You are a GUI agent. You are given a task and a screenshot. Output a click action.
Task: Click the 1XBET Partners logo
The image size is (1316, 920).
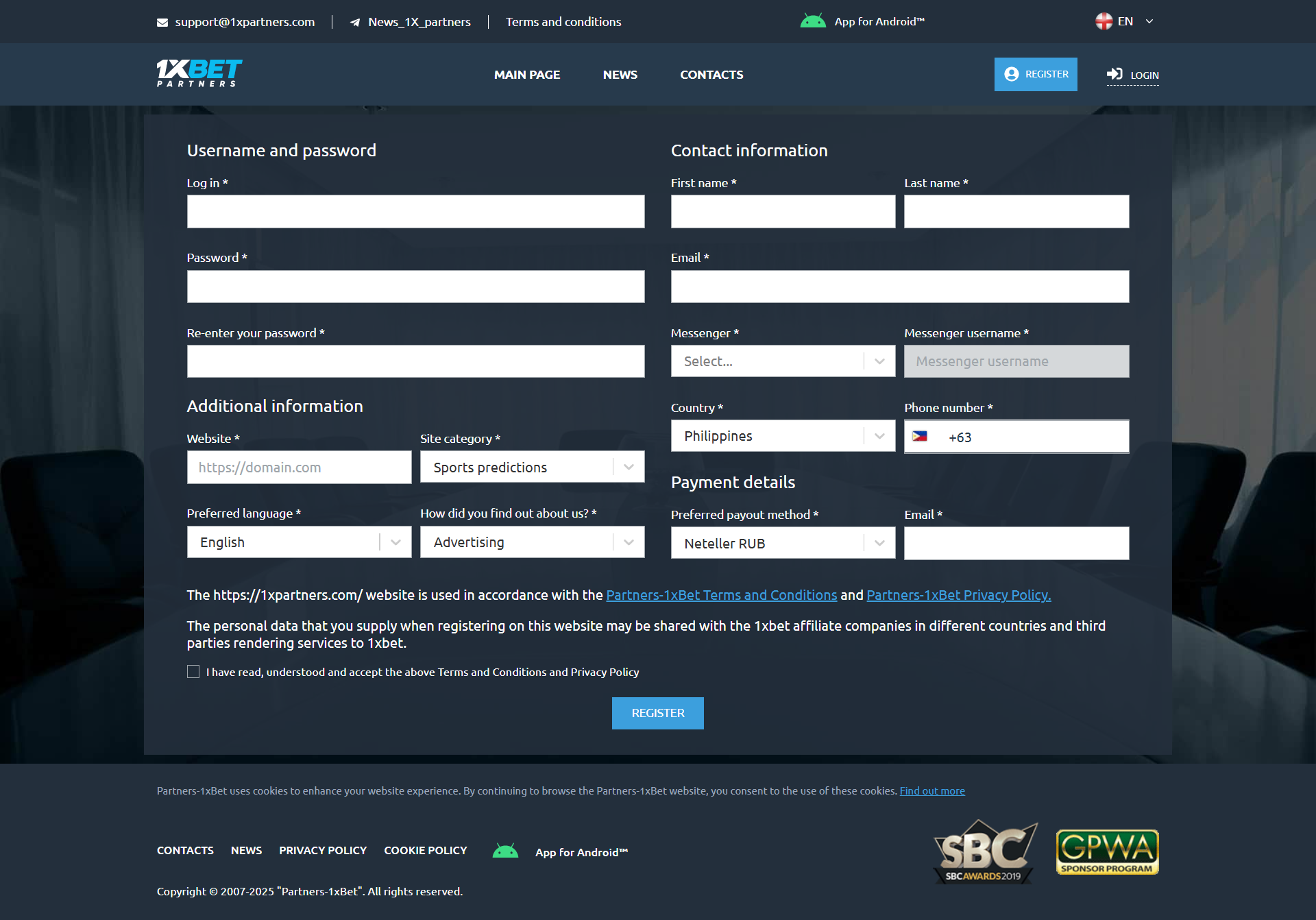click(199, 73)
